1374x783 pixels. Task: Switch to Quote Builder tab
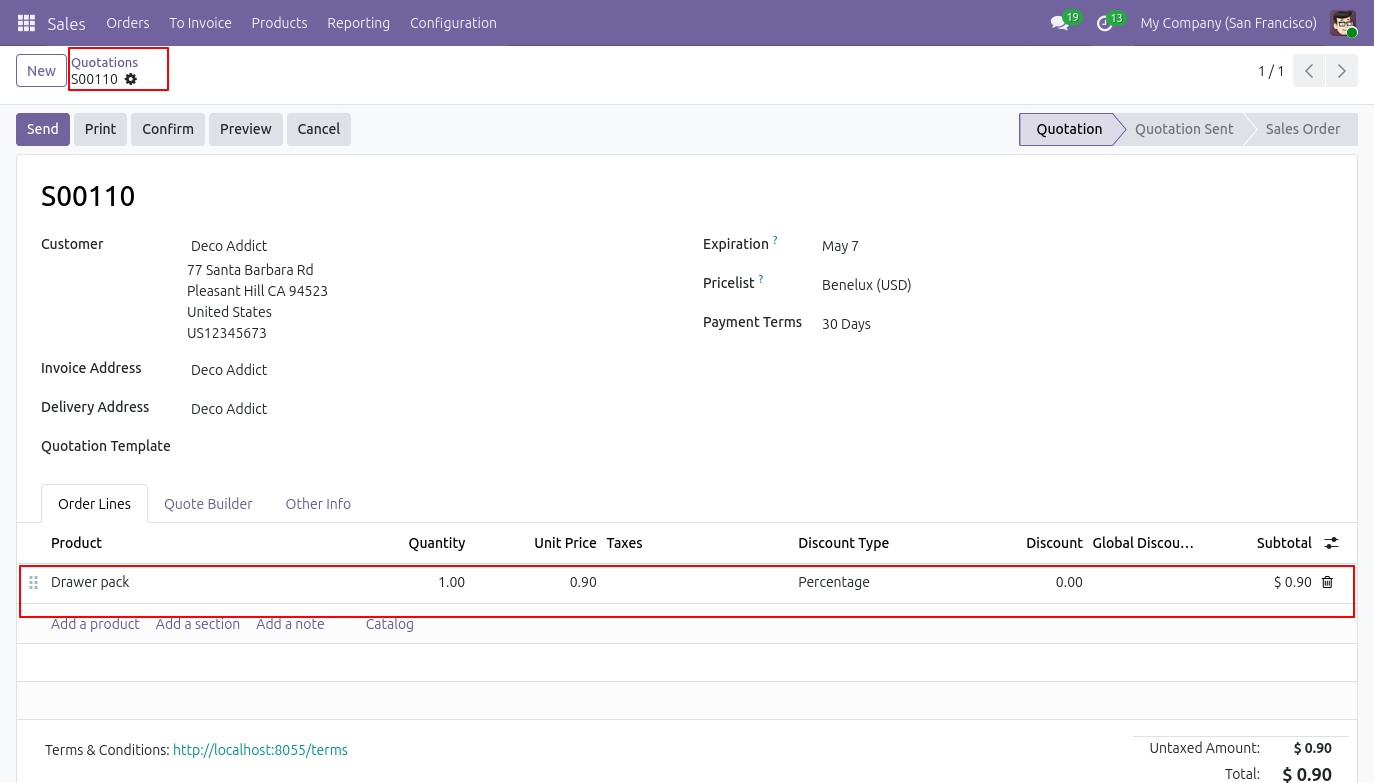click(x=208, y=504)
